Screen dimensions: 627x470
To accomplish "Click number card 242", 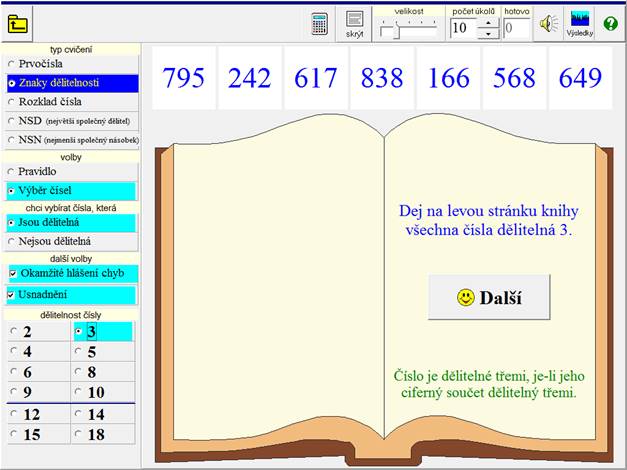I will point(250,78).
